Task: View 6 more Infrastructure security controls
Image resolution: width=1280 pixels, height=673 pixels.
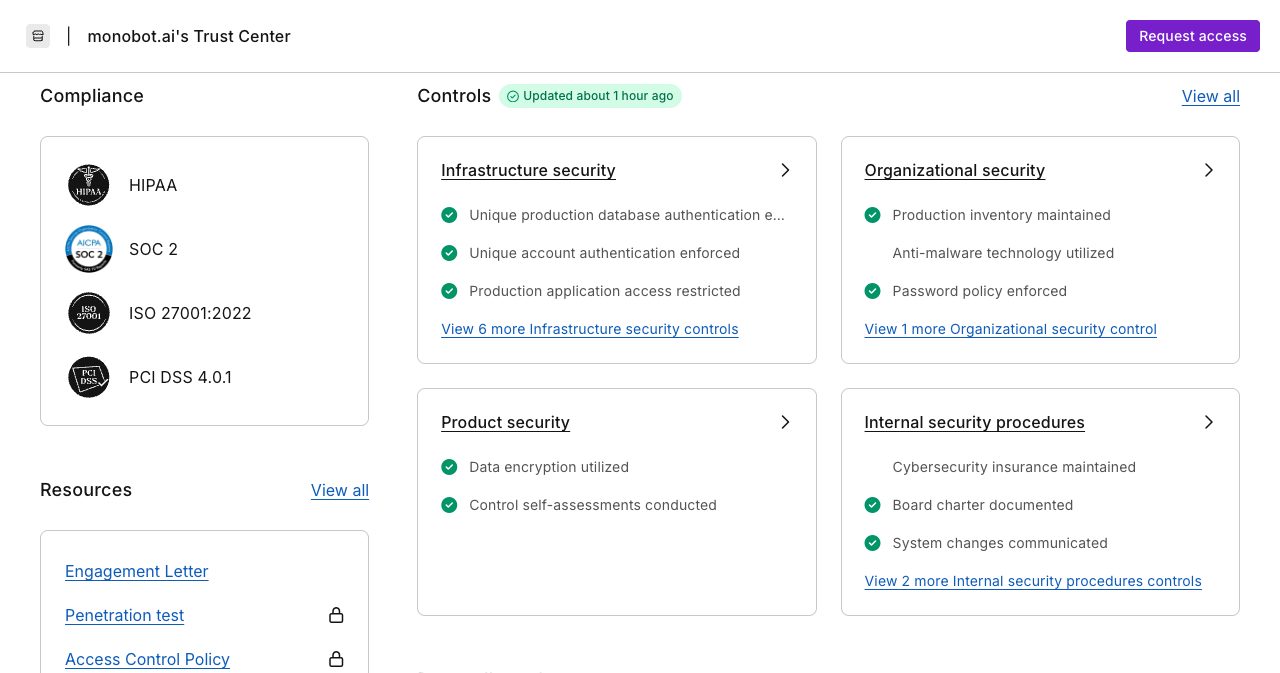Action: (590, 329)
